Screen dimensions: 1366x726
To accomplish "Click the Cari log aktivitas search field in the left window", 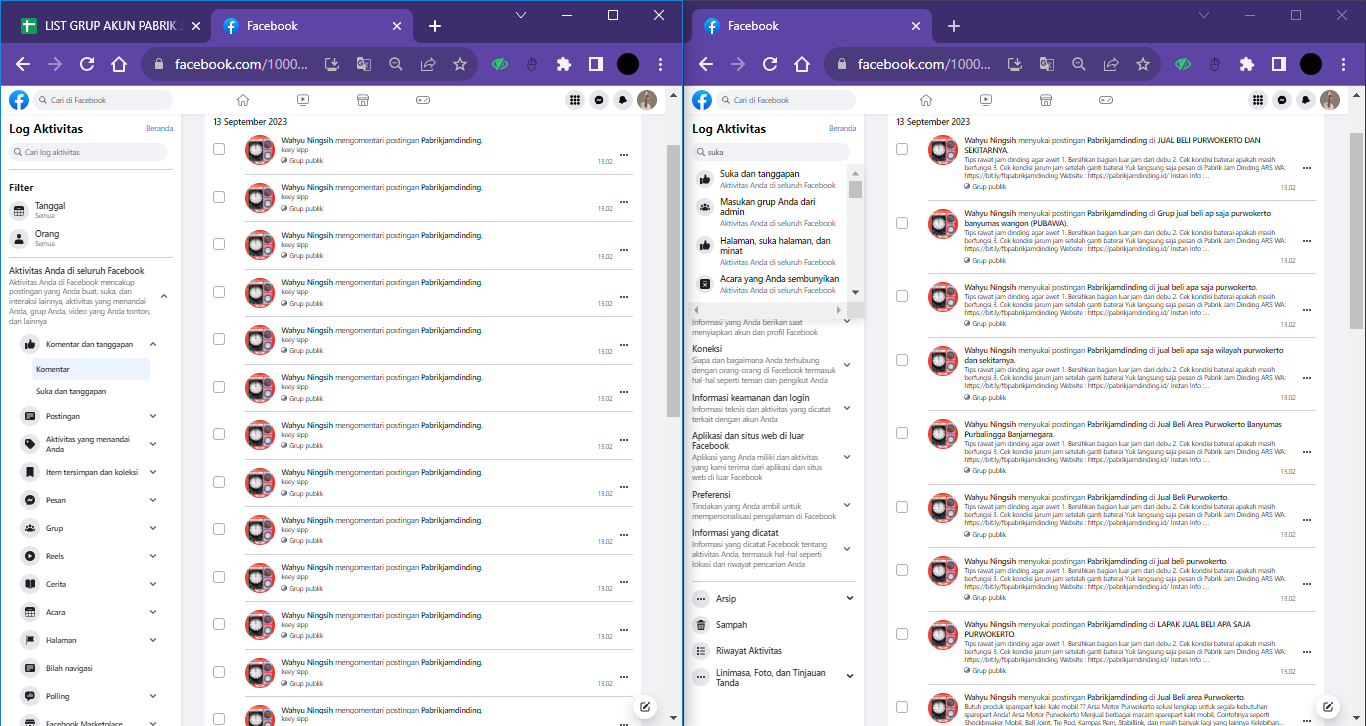I will [x=90, y=152].
